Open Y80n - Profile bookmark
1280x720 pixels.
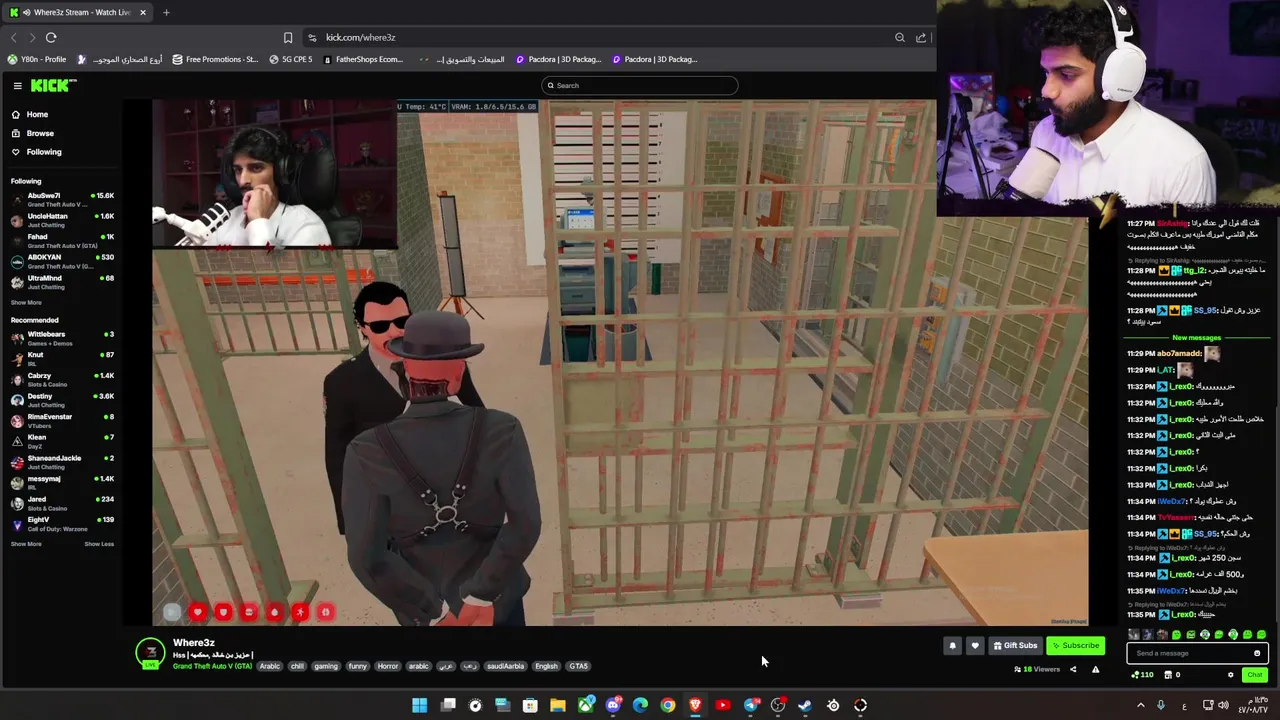[x=37, y=59]
